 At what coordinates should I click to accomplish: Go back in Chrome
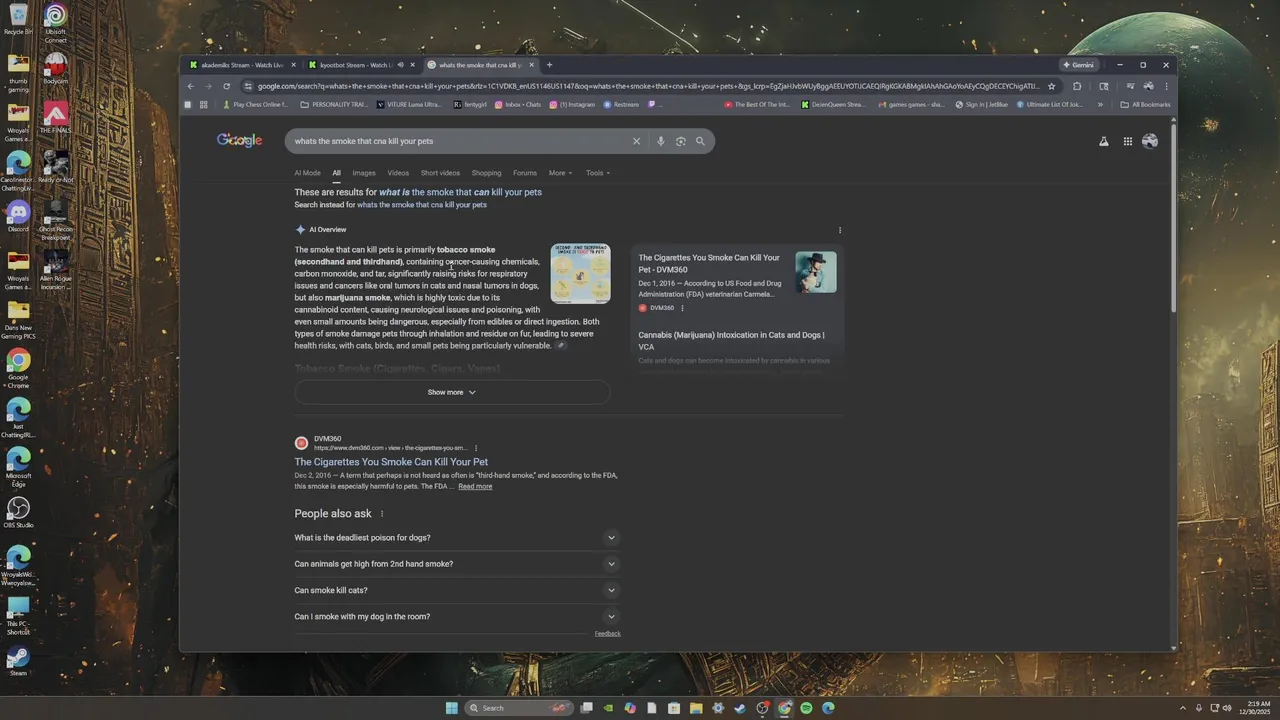[x=189, y=86]
